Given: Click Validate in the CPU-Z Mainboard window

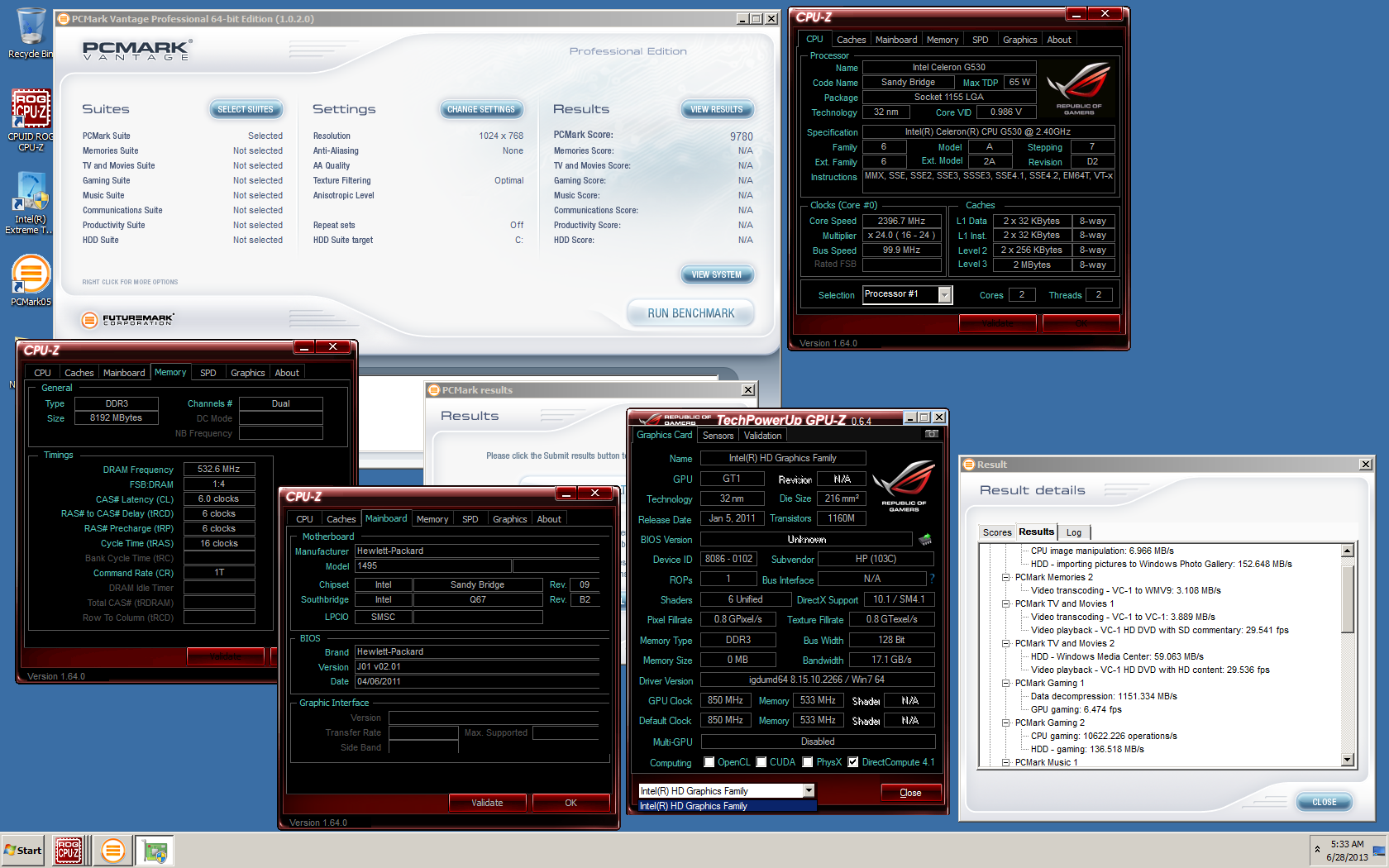Looking at the screenshot, I should (487, 803).
